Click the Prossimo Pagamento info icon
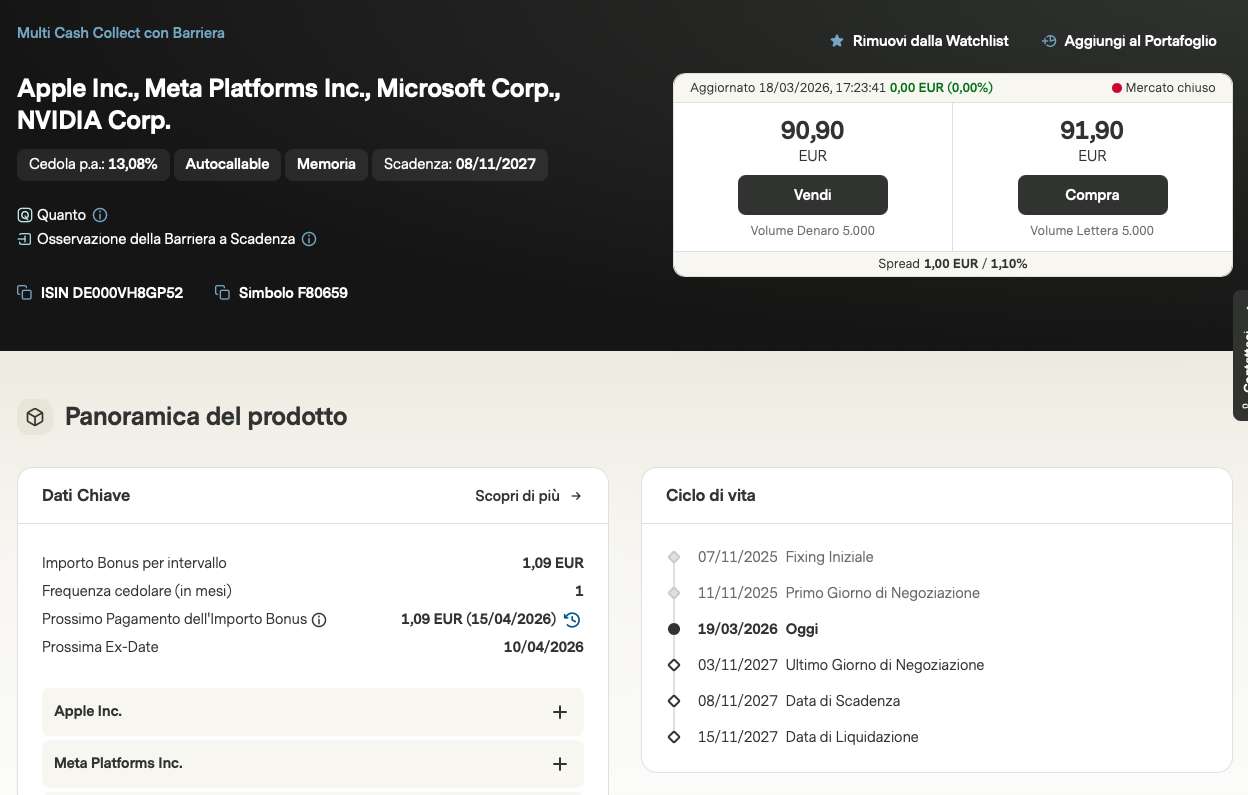This screenshot has width=1248, height=795. coord(319,620)
